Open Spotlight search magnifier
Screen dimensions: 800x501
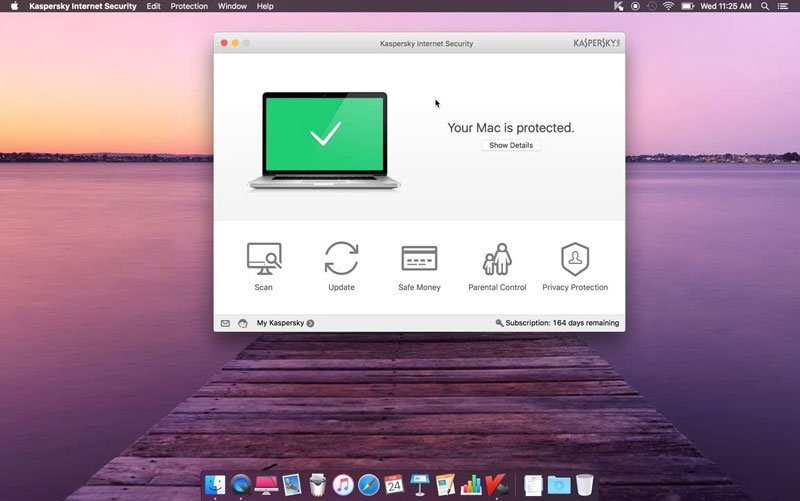pyautogui.click(x=765, y=6)
